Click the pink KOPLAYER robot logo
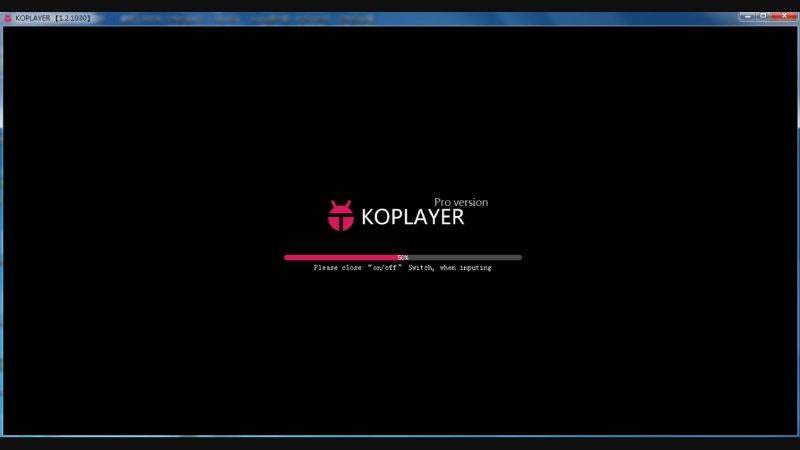Screen dimensions: 800x450 click(x=340, y=215)
